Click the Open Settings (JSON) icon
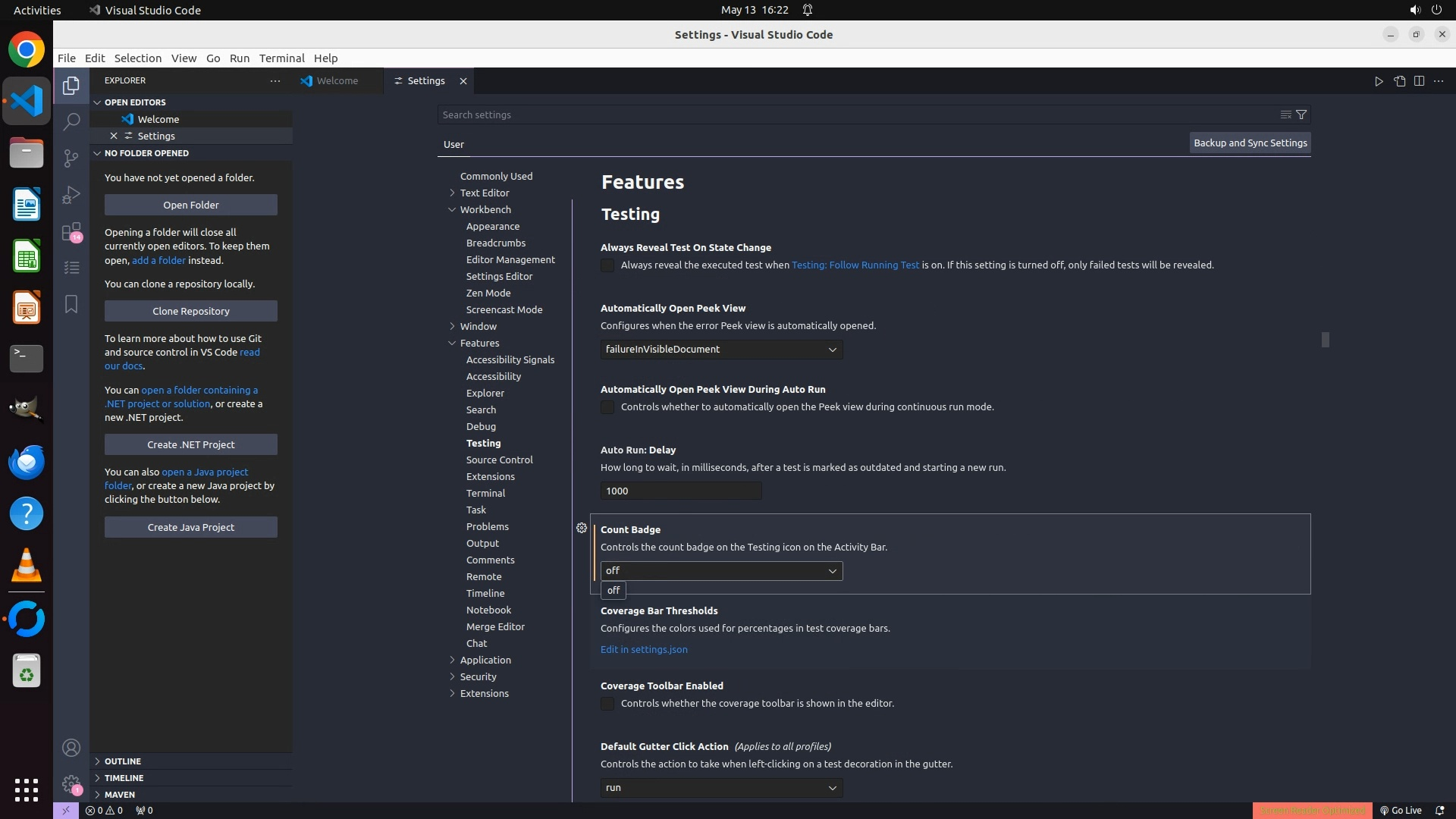The height and width of the screenshot is (819, 1456). 1399,81
